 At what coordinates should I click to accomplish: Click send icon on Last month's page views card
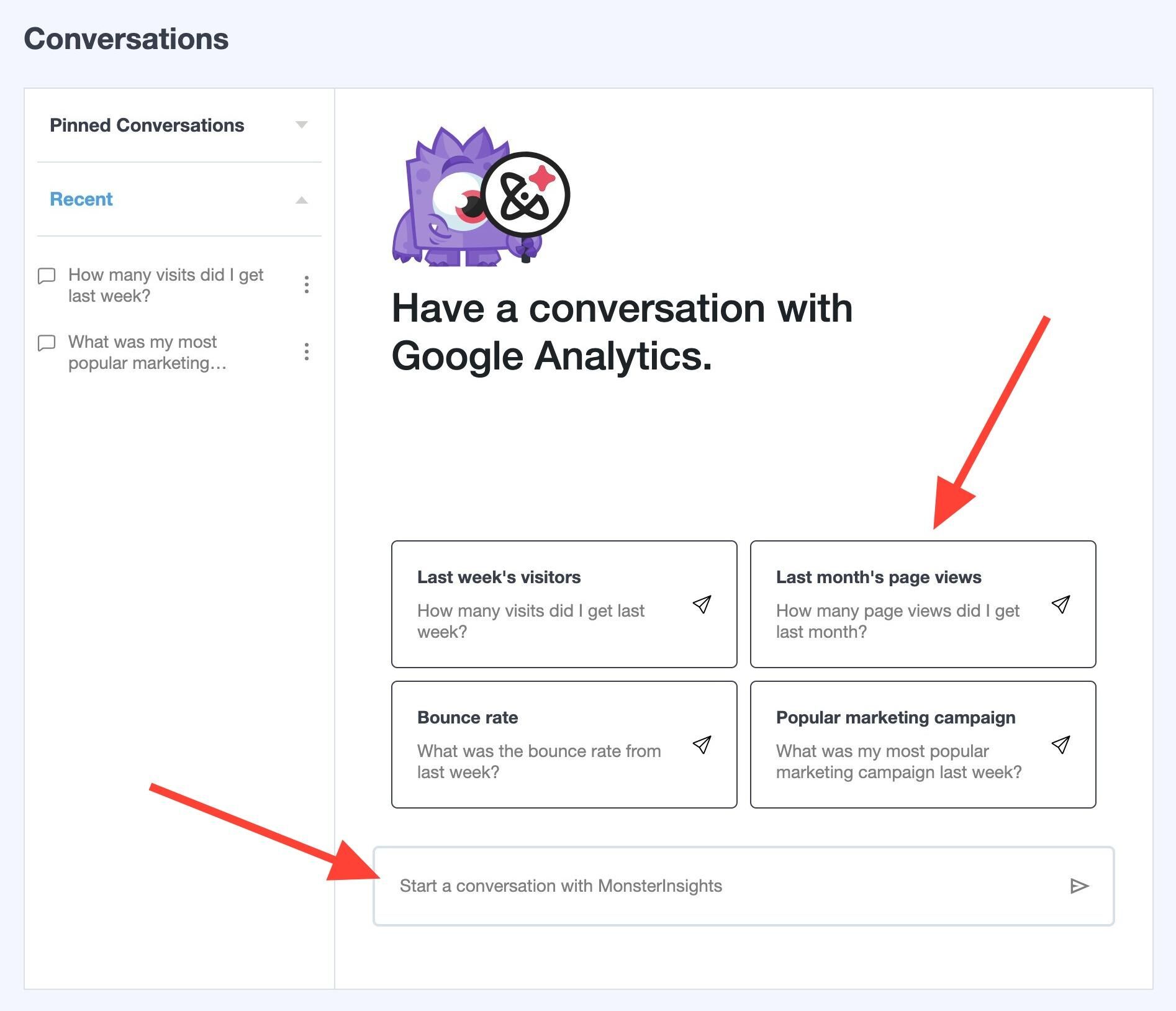tap(1061, 604)
